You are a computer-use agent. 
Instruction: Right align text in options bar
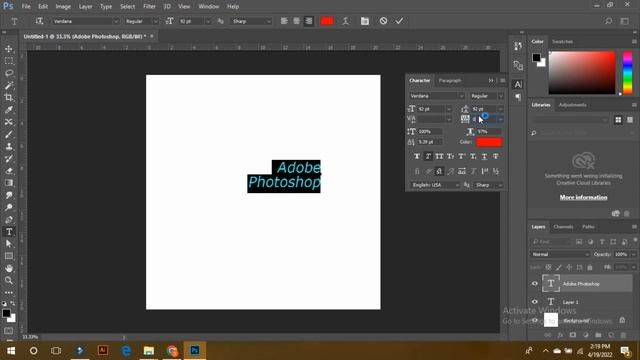click(x=309, y=21)
